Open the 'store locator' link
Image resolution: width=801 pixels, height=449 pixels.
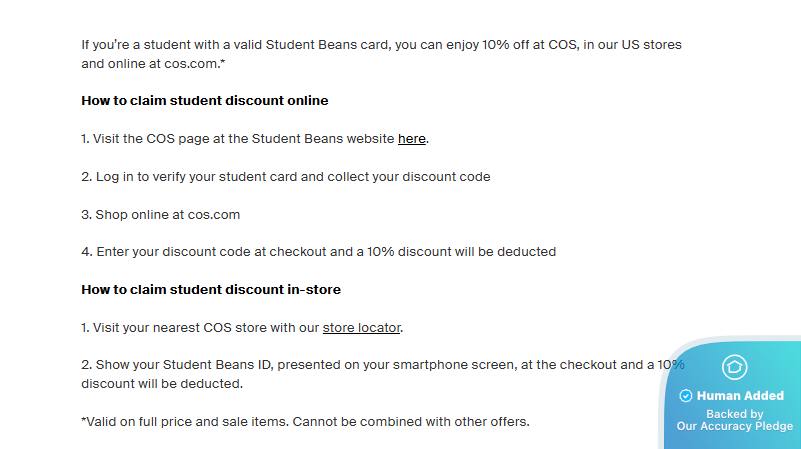pyautogui.click(x=361, y=327)
